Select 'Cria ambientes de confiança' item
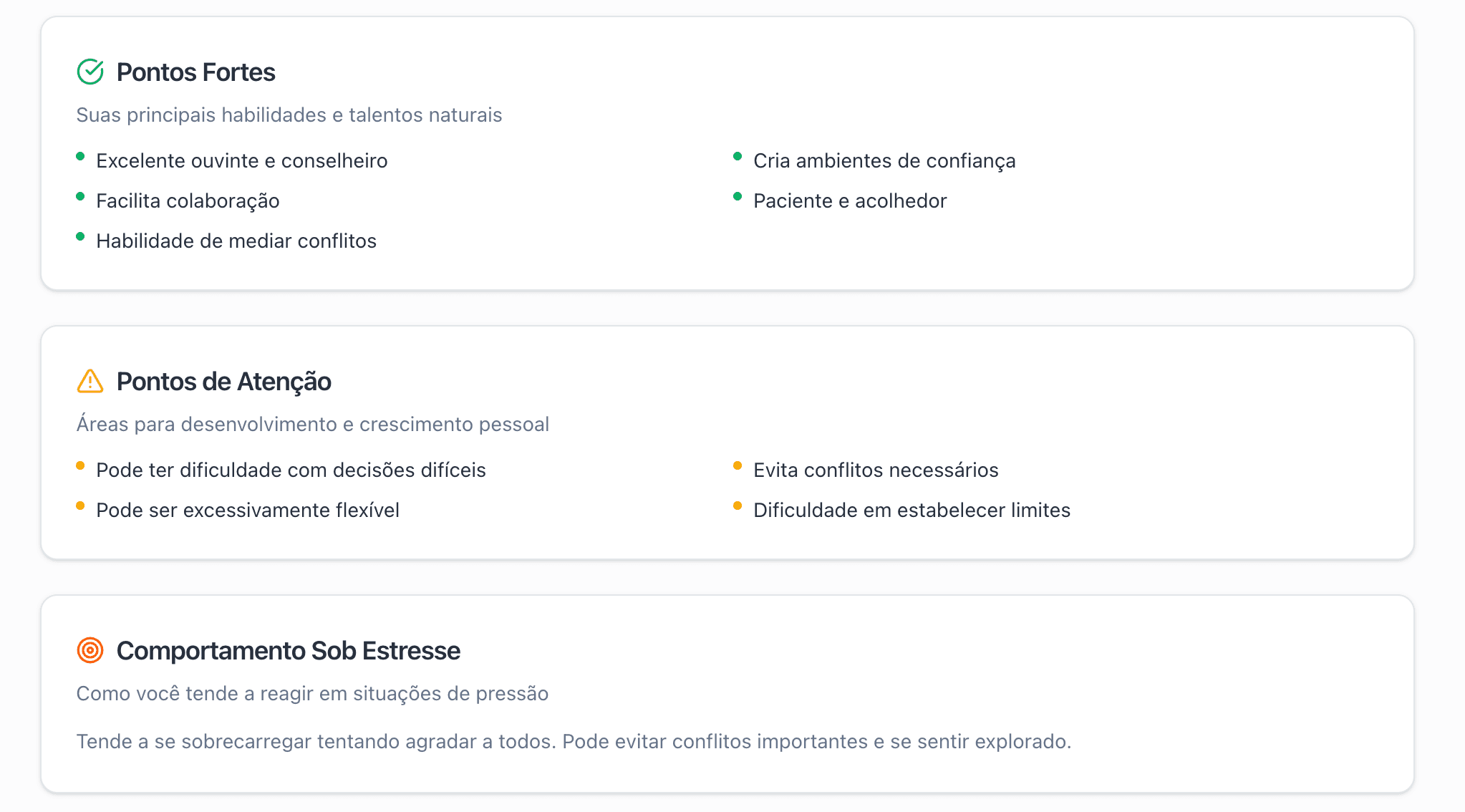This screenshot has width=1465, height=812. (884, 160)
